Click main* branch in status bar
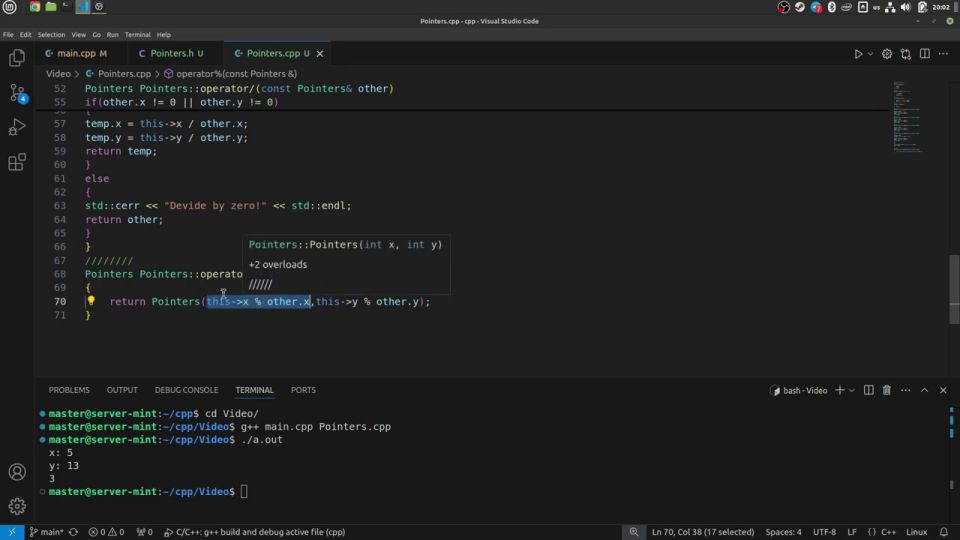 (x=47, y=532)
